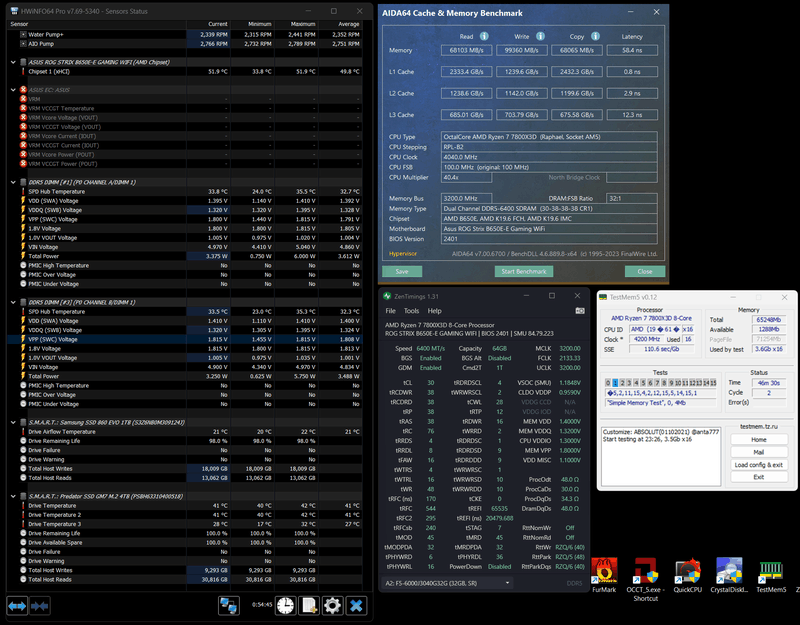Open ZenTimings DIMM slot dropdown
The width and height of the screenshot is (800, 625).
click(447, 583)
